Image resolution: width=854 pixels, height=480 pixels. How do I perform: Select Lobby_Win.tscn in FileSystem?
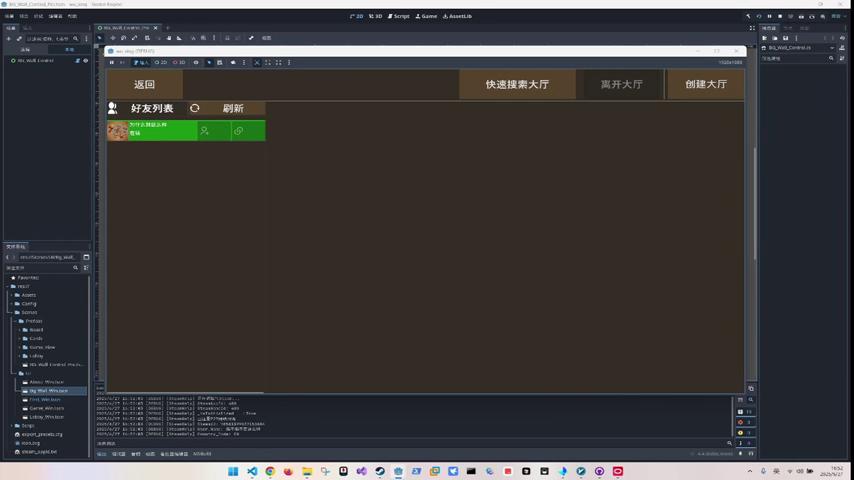(x=46, y=417)
